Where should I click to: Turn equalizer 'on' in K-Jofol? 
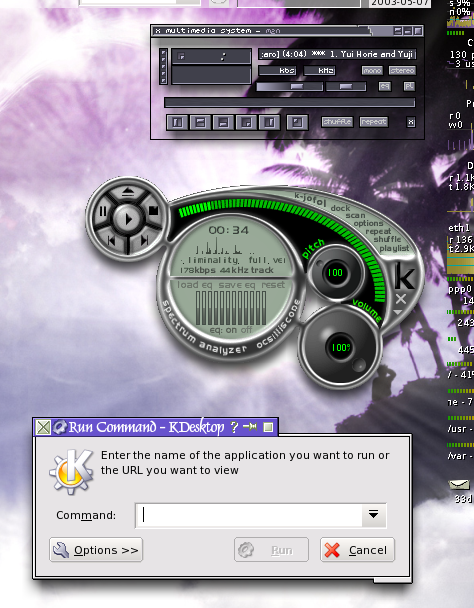click(x=231, y=330)
